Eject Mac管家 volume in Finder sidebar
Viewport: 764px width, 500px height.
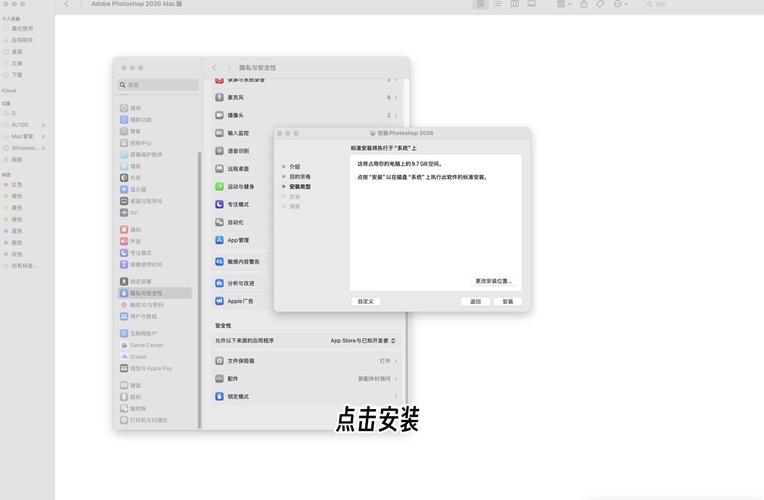click(x=43, y=136)
